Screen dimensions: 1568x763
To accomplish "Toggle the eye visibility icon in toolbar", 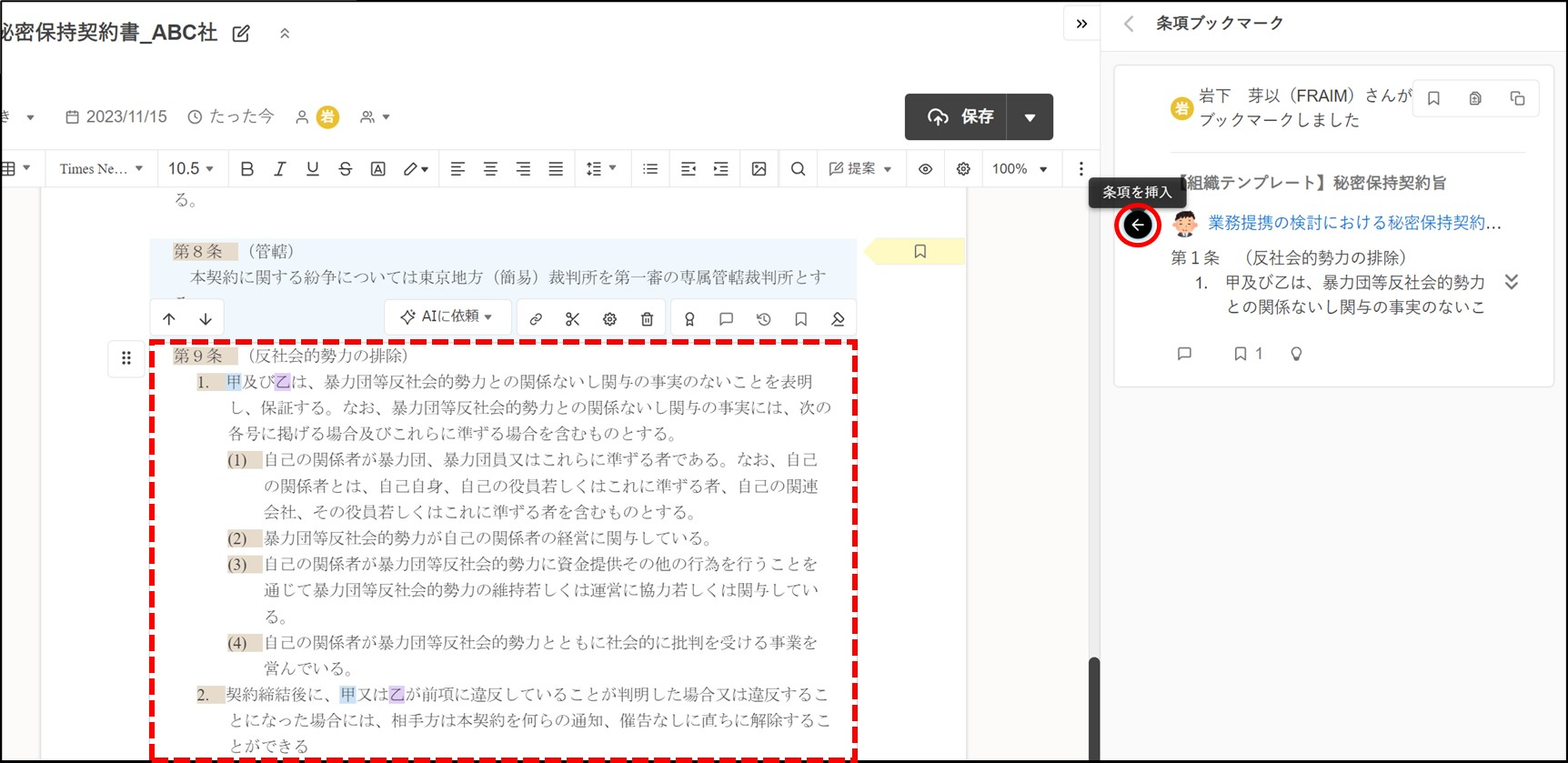I will point(925,169).
